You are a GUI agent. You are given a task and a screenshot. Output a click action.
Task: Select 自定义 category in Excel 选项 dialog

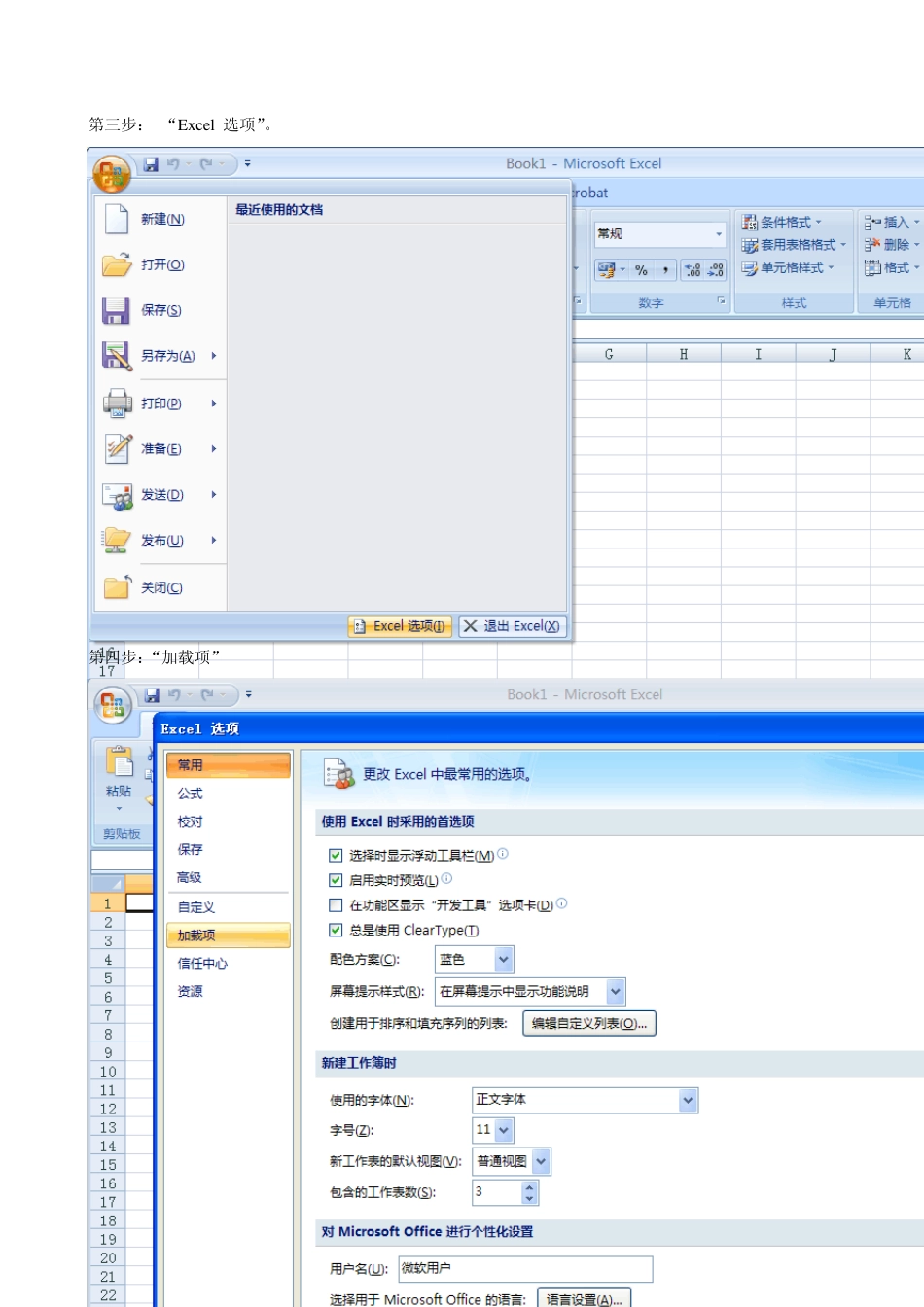(228, 907)
